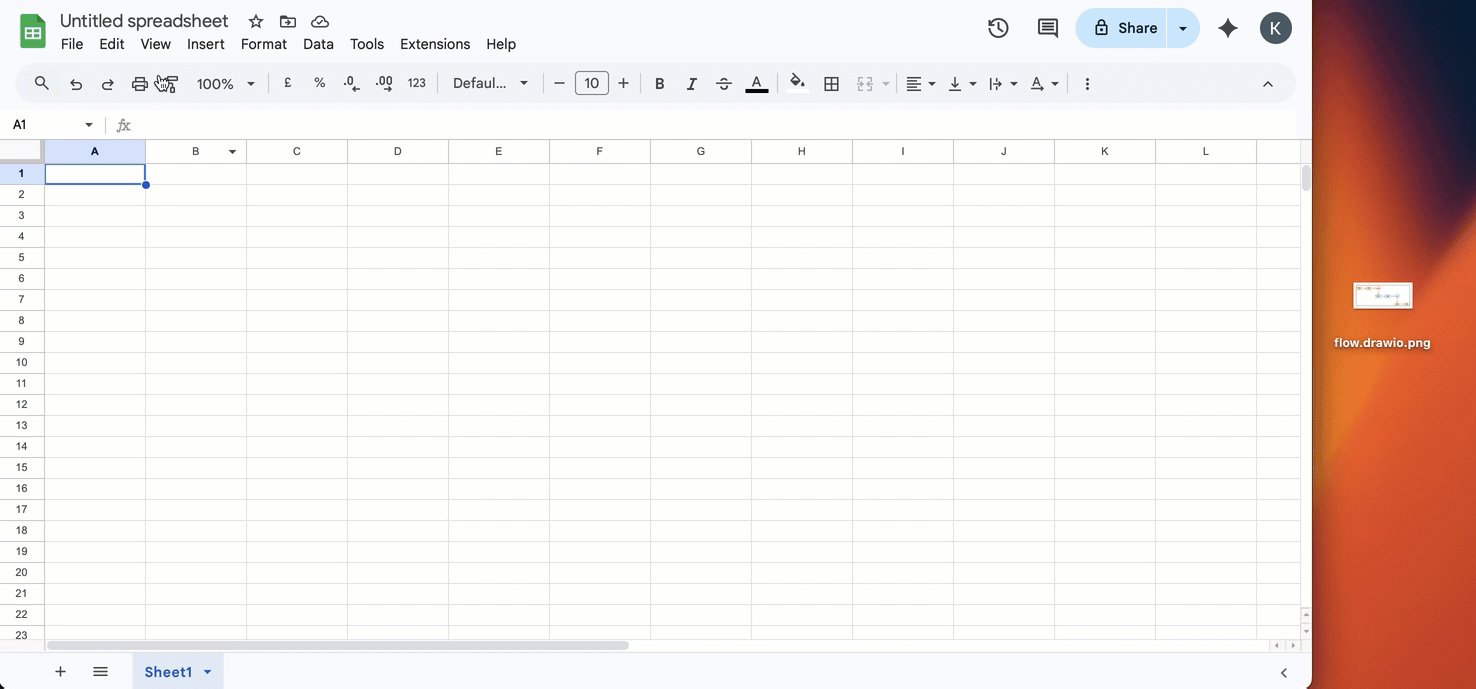1476x689 pixels.
Task: Open the text color picker
Action: tap(756, 83)
